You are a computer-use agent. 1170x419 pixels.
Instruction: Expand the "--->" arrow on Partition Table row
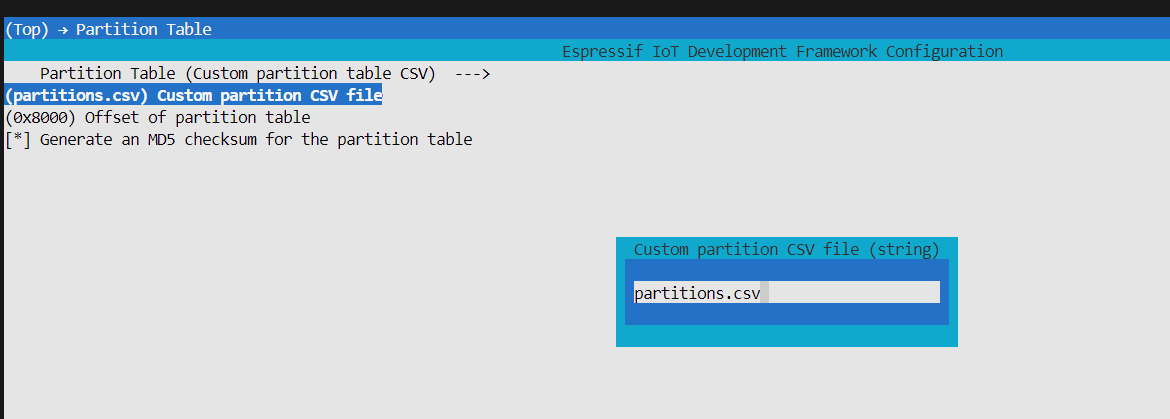coord(471,73)
